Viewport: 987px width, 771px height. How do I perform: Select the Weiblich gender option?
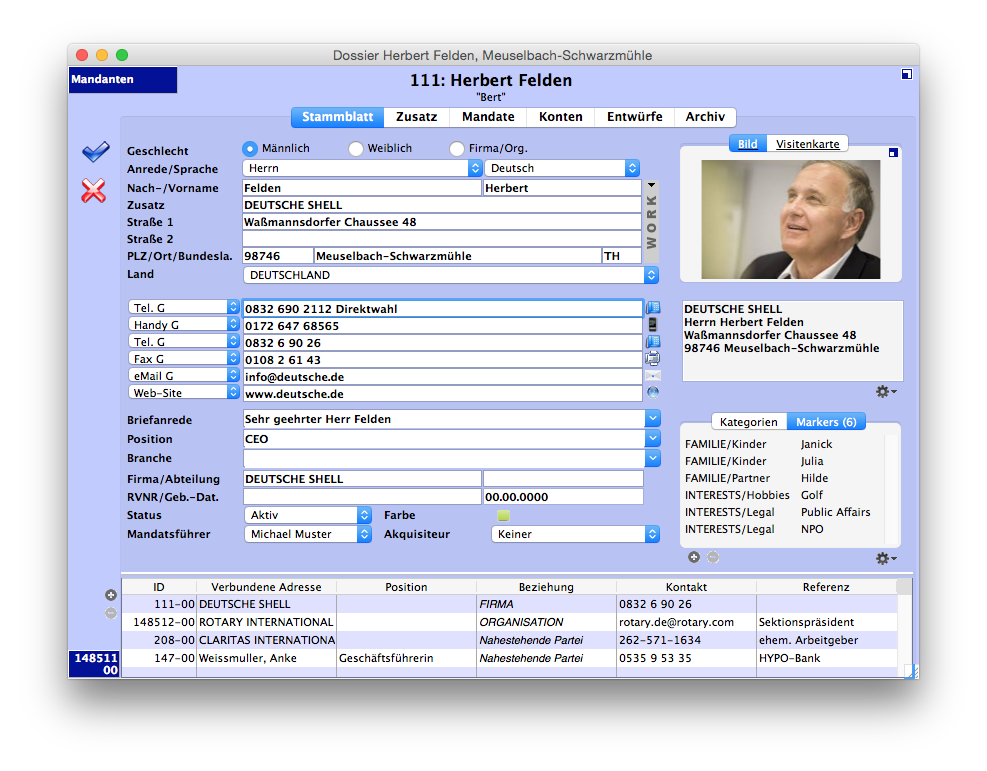tap(355, 148)
